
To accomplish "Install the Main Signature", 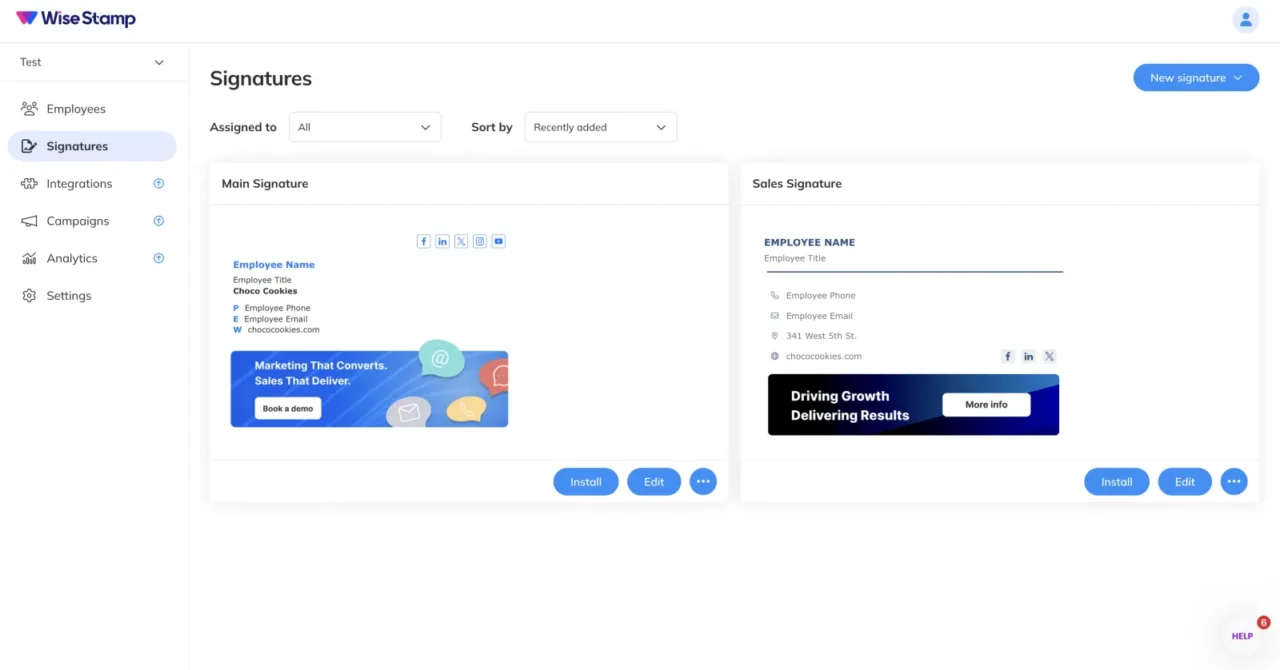I will (x=586, y=482).
